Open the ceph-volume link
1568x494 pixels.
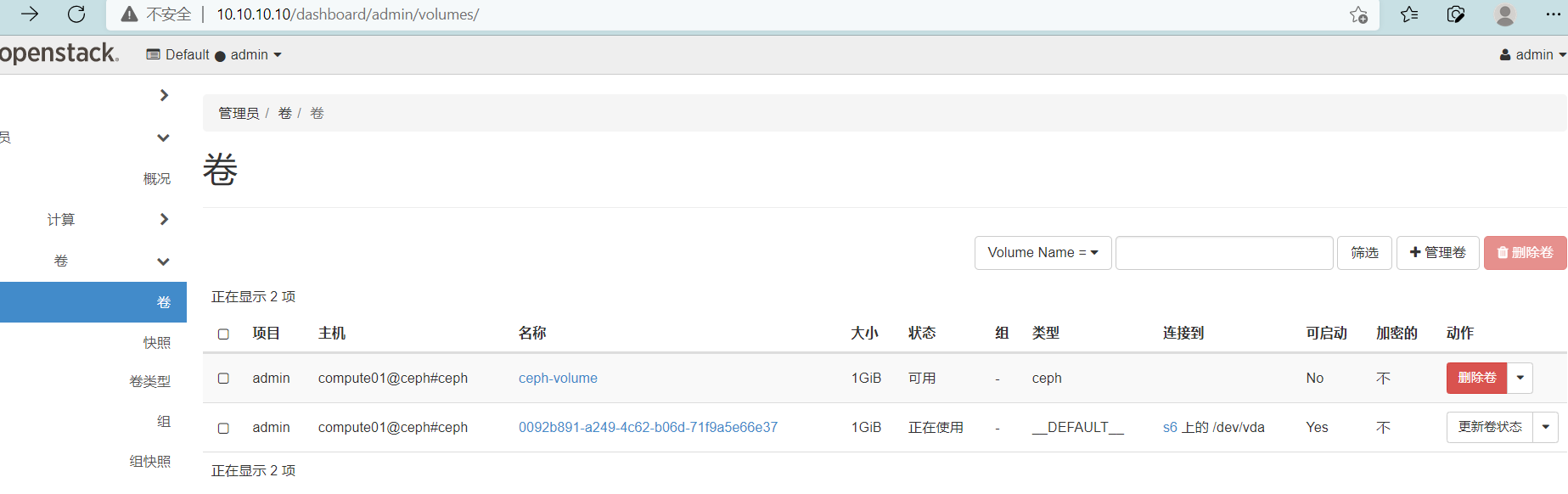[x=558, y=379]
